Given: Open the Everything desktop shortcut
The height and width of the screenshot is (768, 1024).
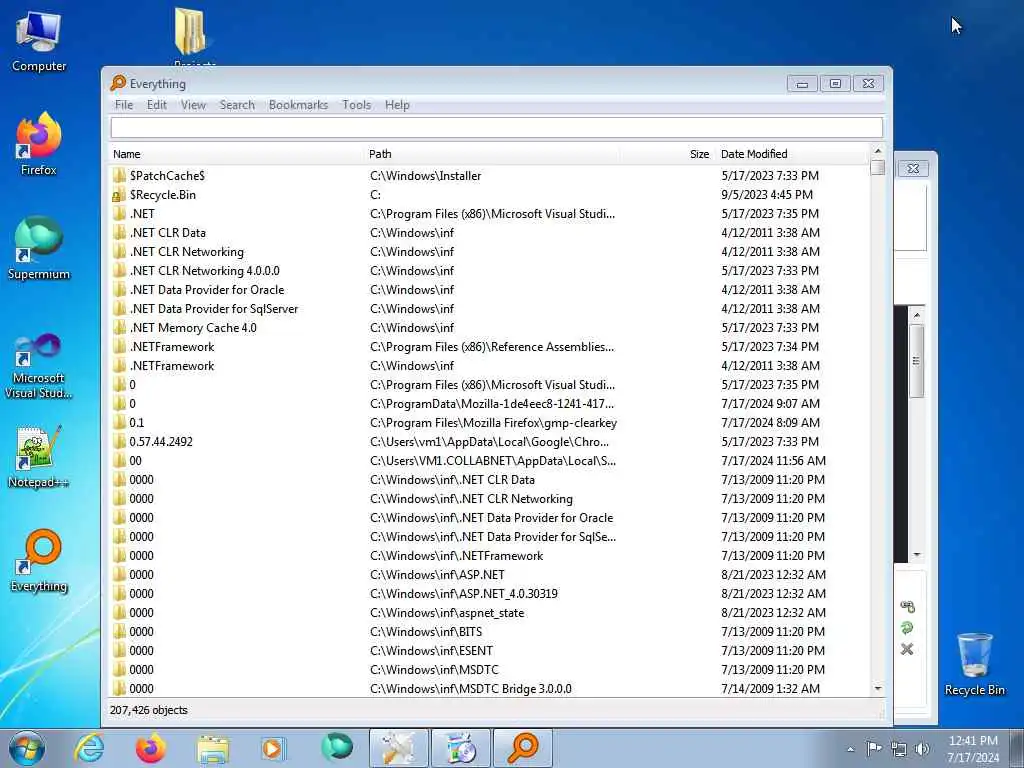Looking at the screenshot, I should pos(39,560).
